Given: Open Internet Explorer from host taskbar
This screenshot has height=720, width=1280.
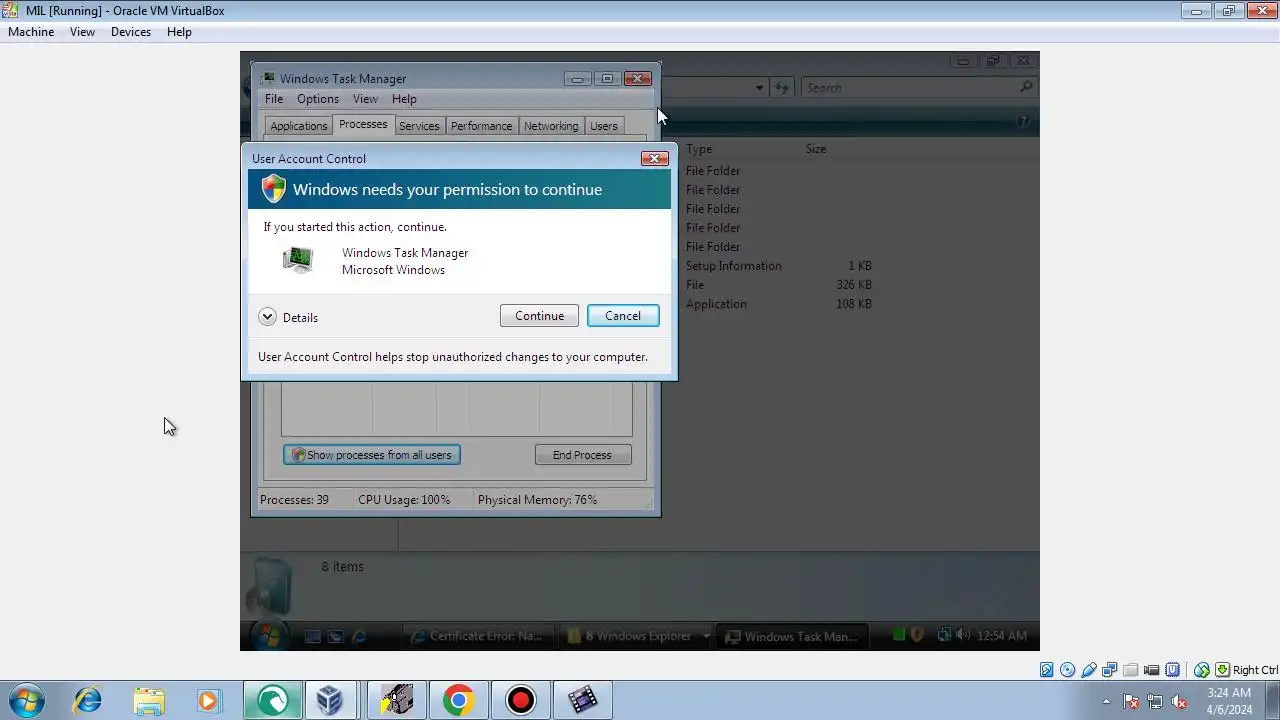Looking at the screenshot, I should click(x=87, y=700).
